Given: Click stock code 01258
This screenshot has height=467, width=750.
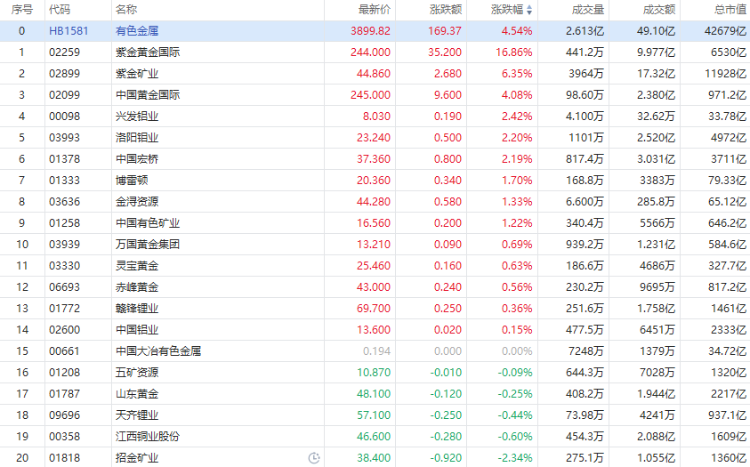Looking at the screenshot, I should (65, 223).
